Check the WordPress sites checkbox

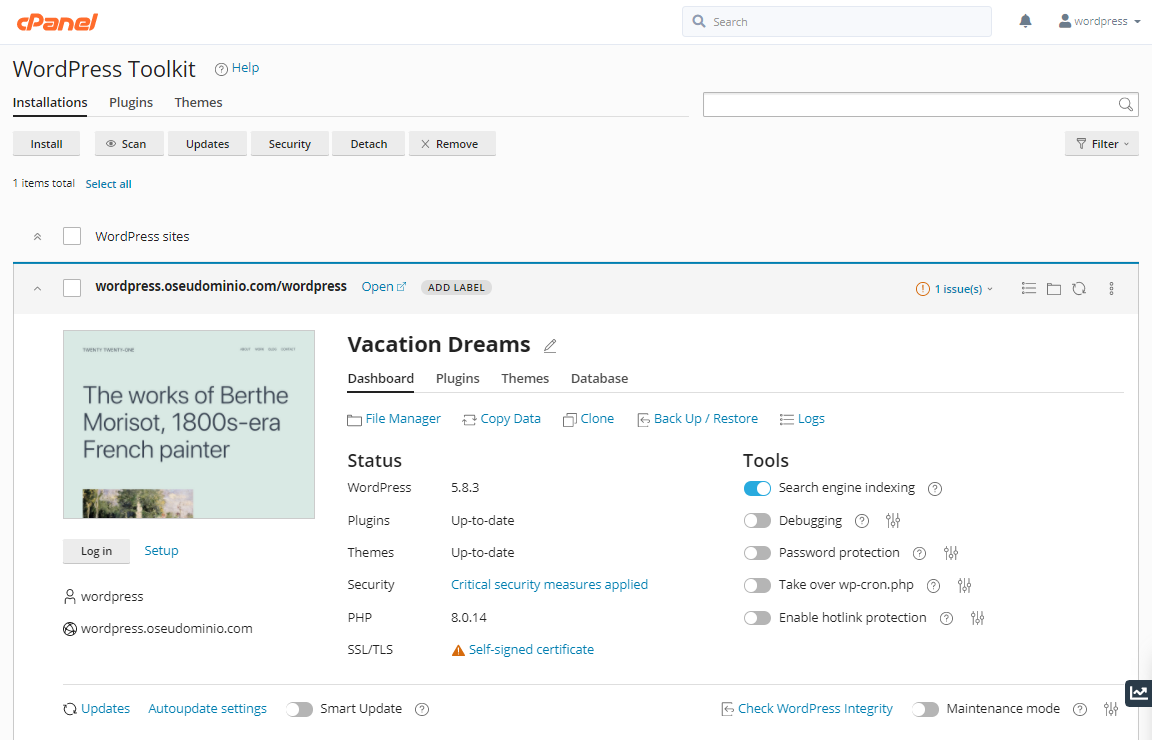click(72, 237)
